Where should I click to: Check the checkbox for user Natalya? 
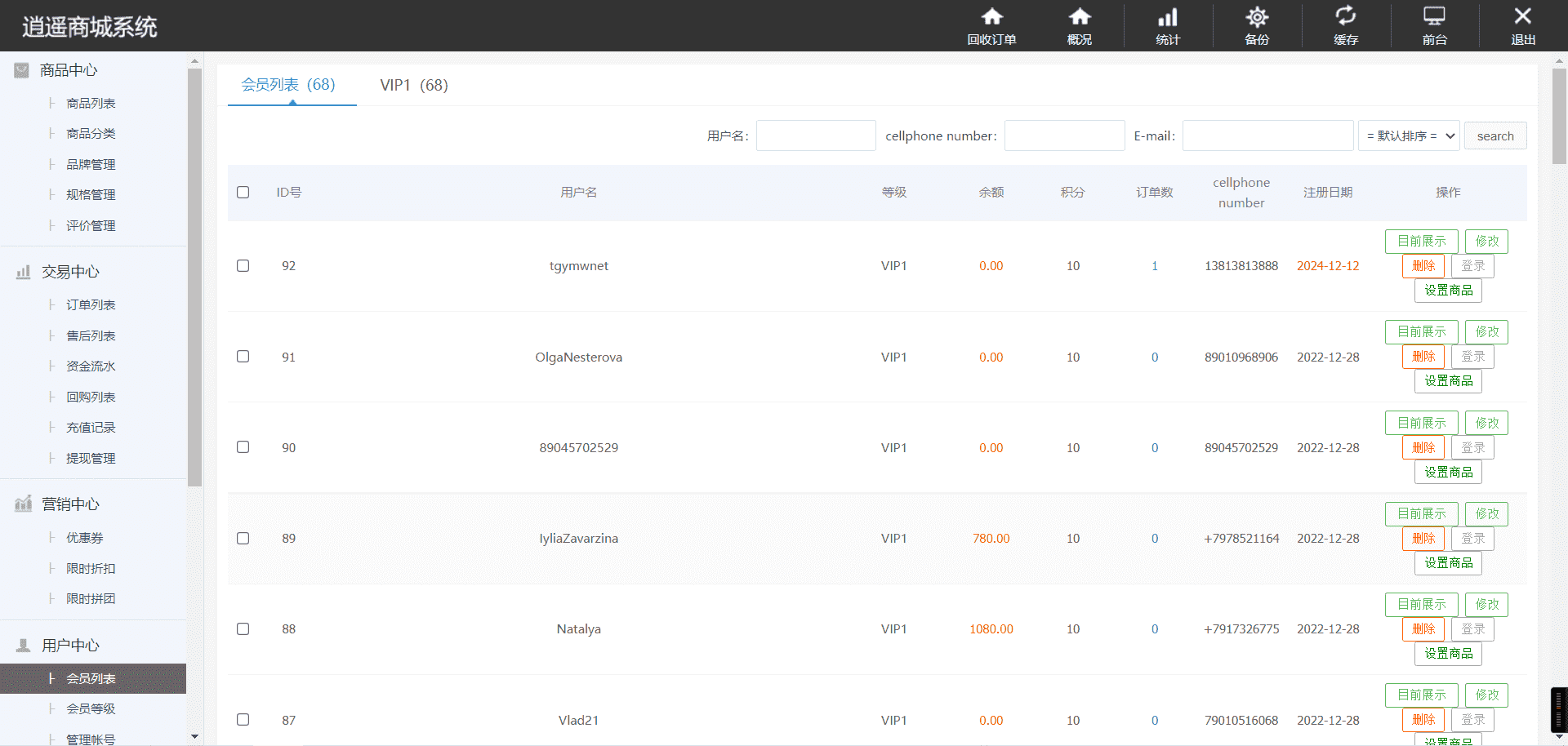[x=243, y=628]
